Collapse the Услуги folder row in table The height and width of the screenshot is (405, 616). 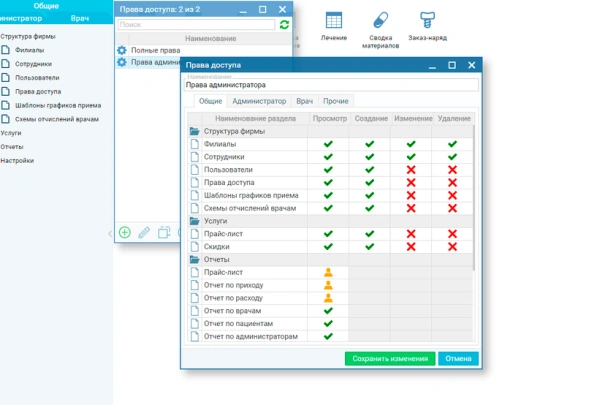195,220
